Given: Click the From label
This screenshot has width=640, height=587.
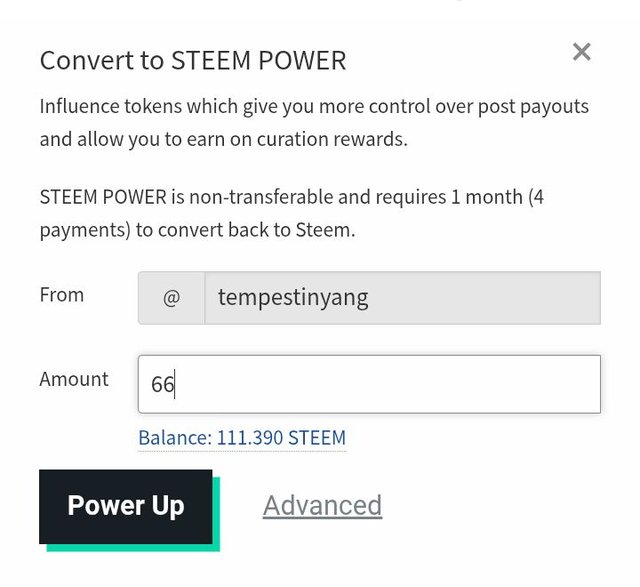Looking at the screenshot, I should pos(62,295).
